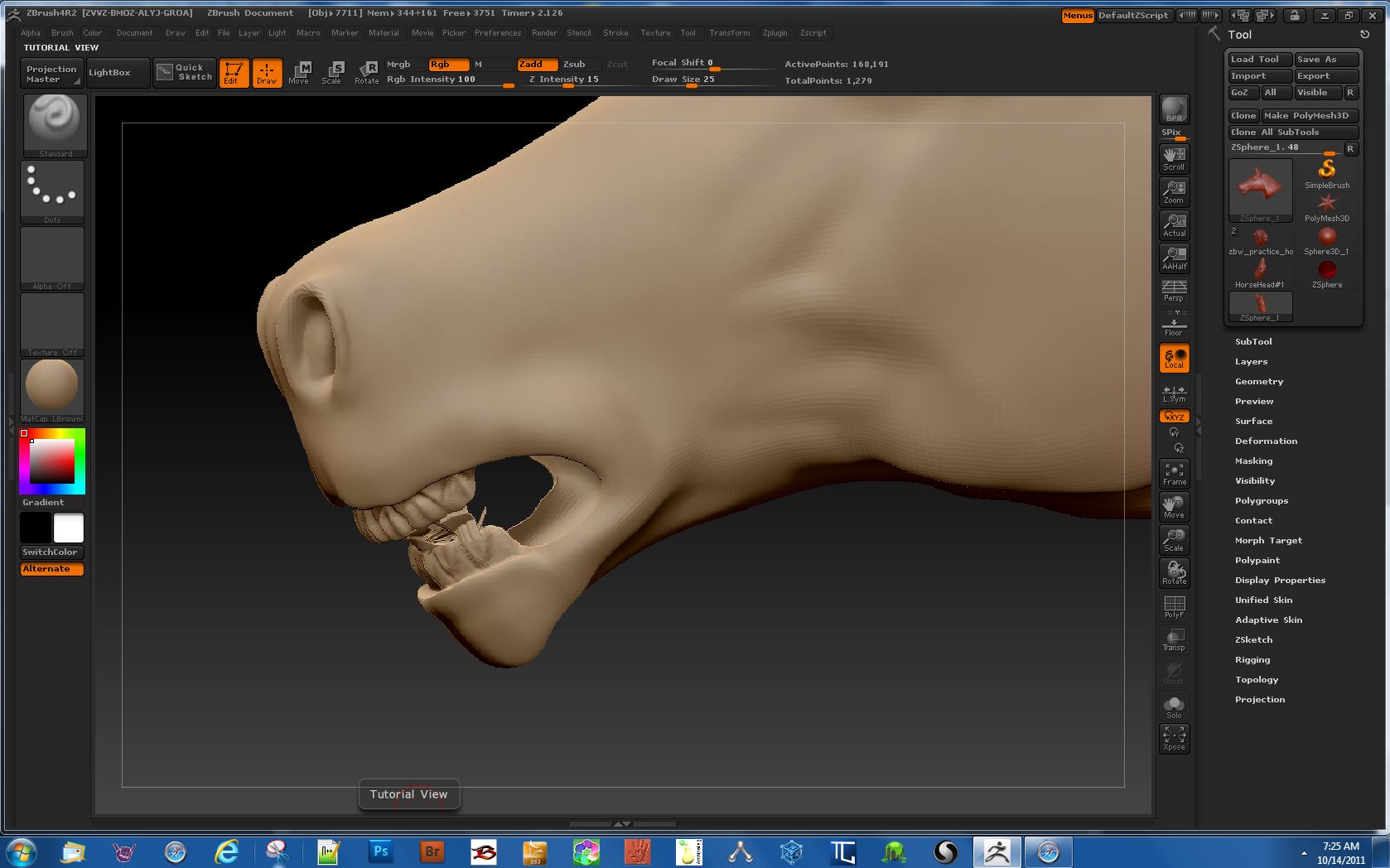1390x868 pixels.
Task: Open the Preferences menu
Action: (x=497, y=33)
